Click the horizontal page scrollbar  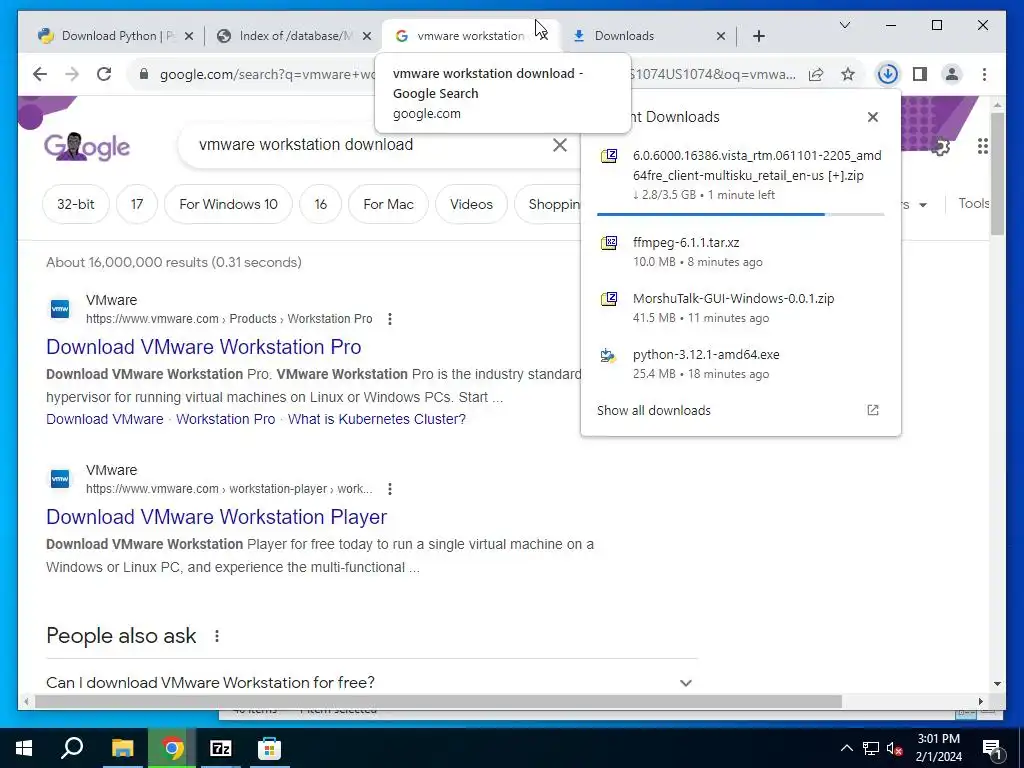[x=438, y=701]
